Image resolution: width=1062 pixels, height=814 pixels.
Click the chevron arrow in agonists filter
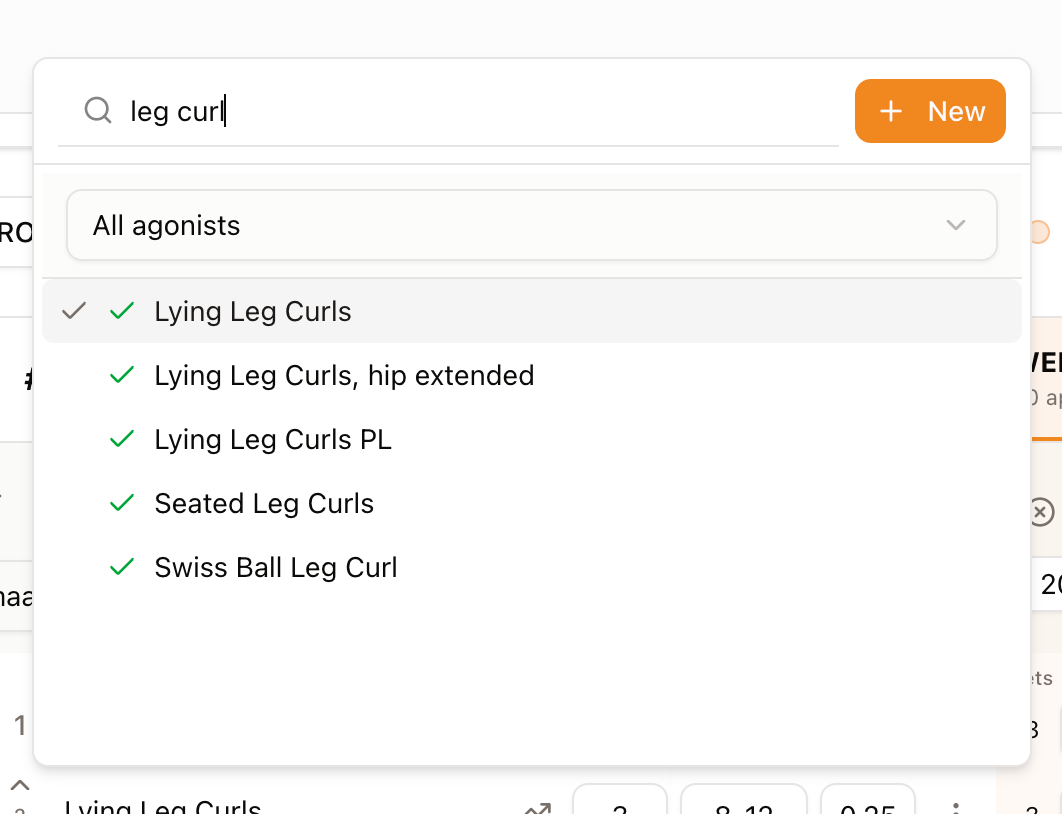[x=956, y=225]
